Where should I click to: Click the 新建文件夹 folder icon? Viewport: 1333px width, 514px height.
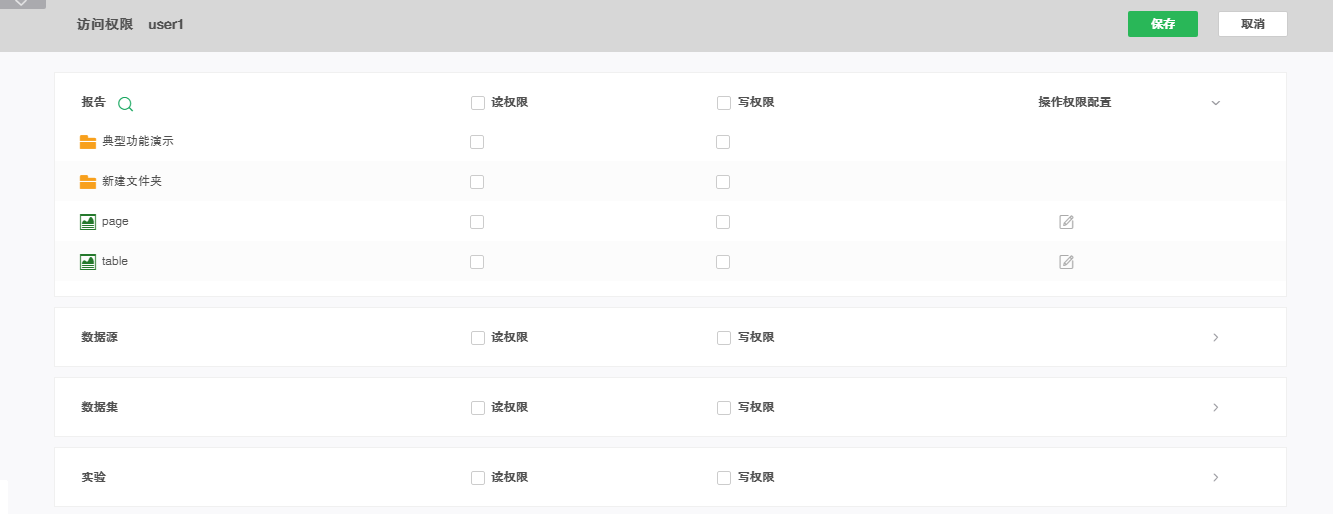coord(88,182)
